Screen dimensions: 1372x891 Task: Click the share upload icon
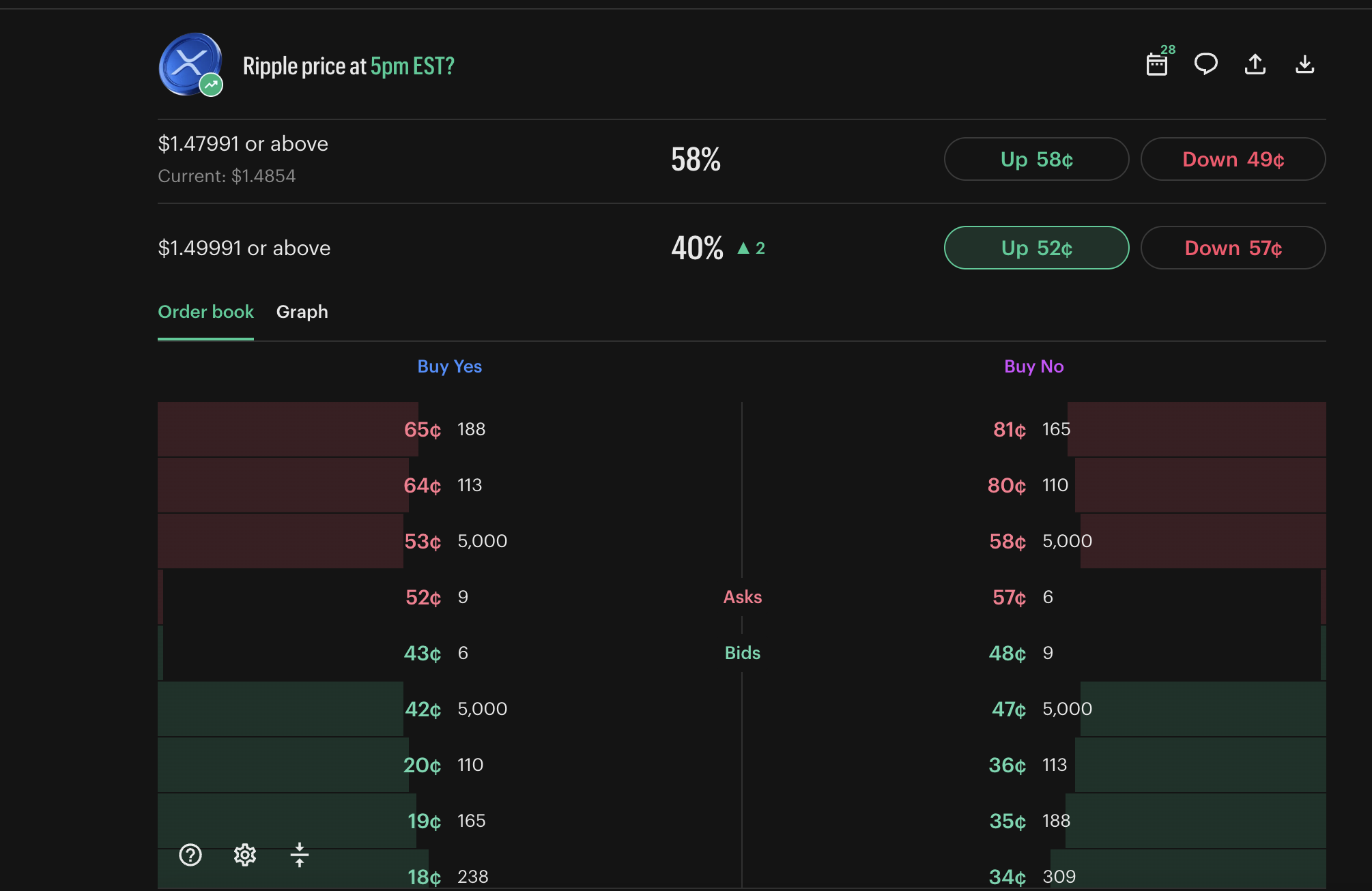tap(1255, 63)
